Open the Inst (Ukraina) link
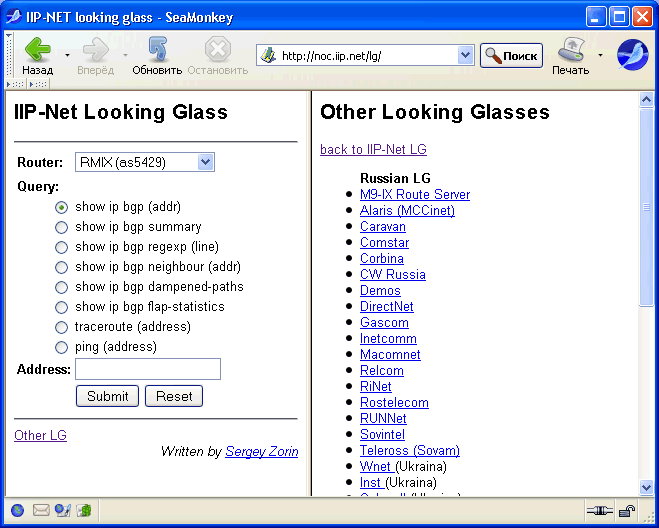This screenshot has height=528, width=659. (372, 482)
